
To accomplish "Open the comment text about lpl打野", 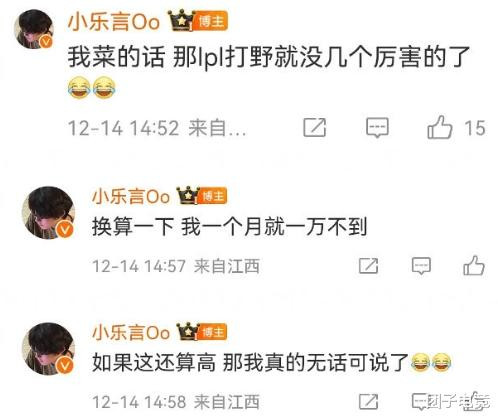I will 269,57.
